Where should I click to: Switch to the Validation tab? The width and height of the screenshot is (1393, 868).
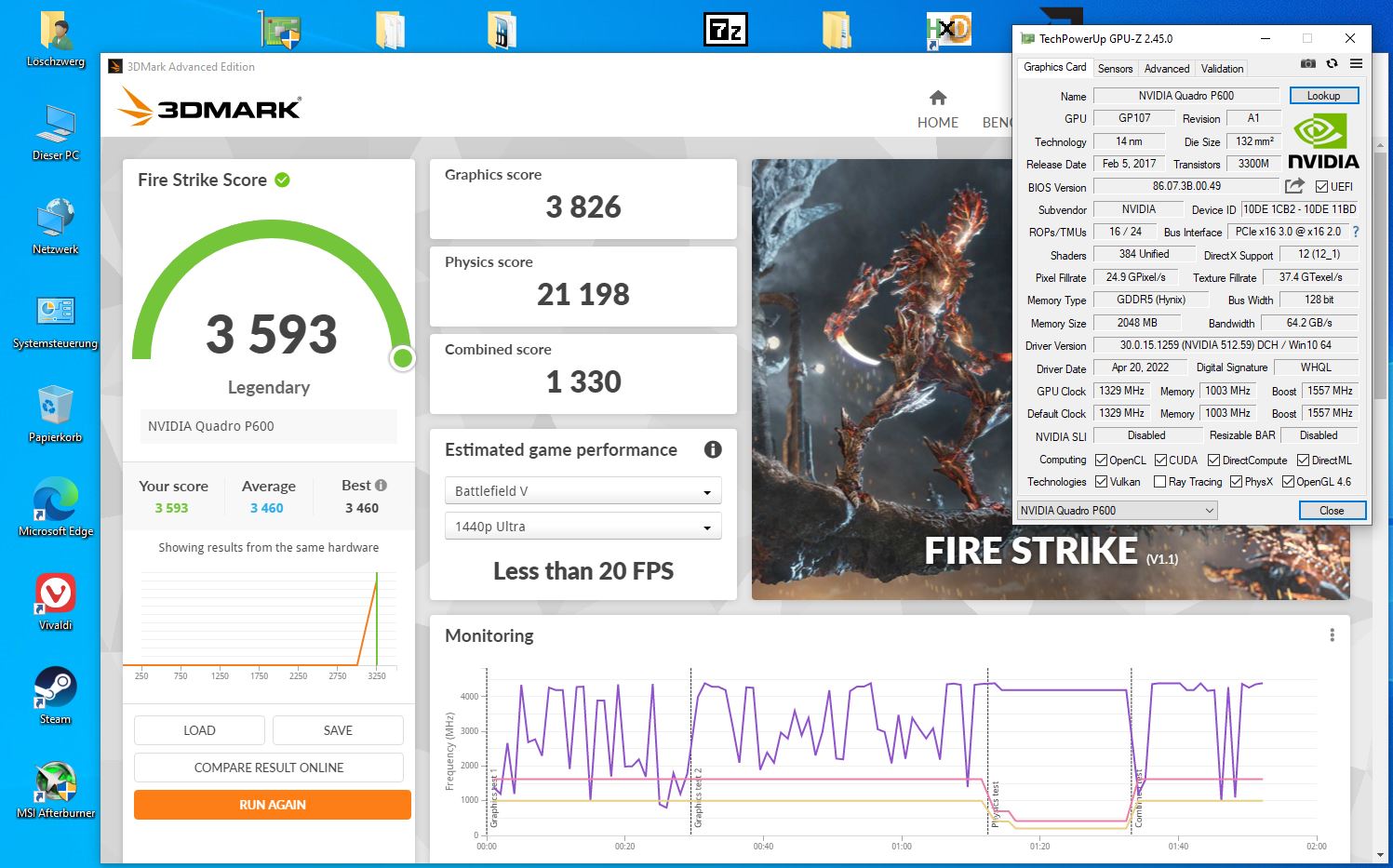coord(1222,68)
